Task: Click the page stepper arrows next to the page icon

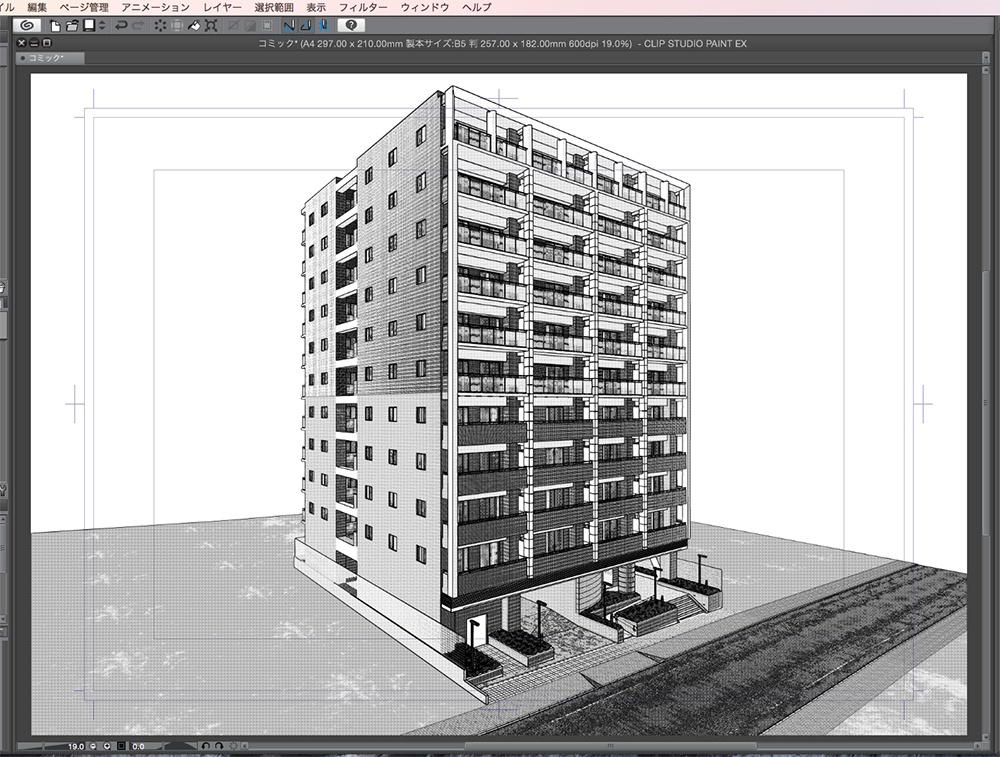Action: coord(100,26)
